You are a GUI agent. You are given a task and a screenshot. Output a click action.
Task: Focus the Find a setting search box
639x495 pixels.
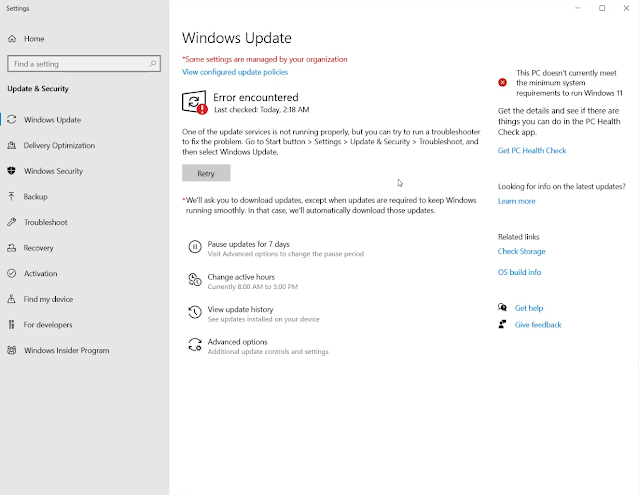coord(84,64)
